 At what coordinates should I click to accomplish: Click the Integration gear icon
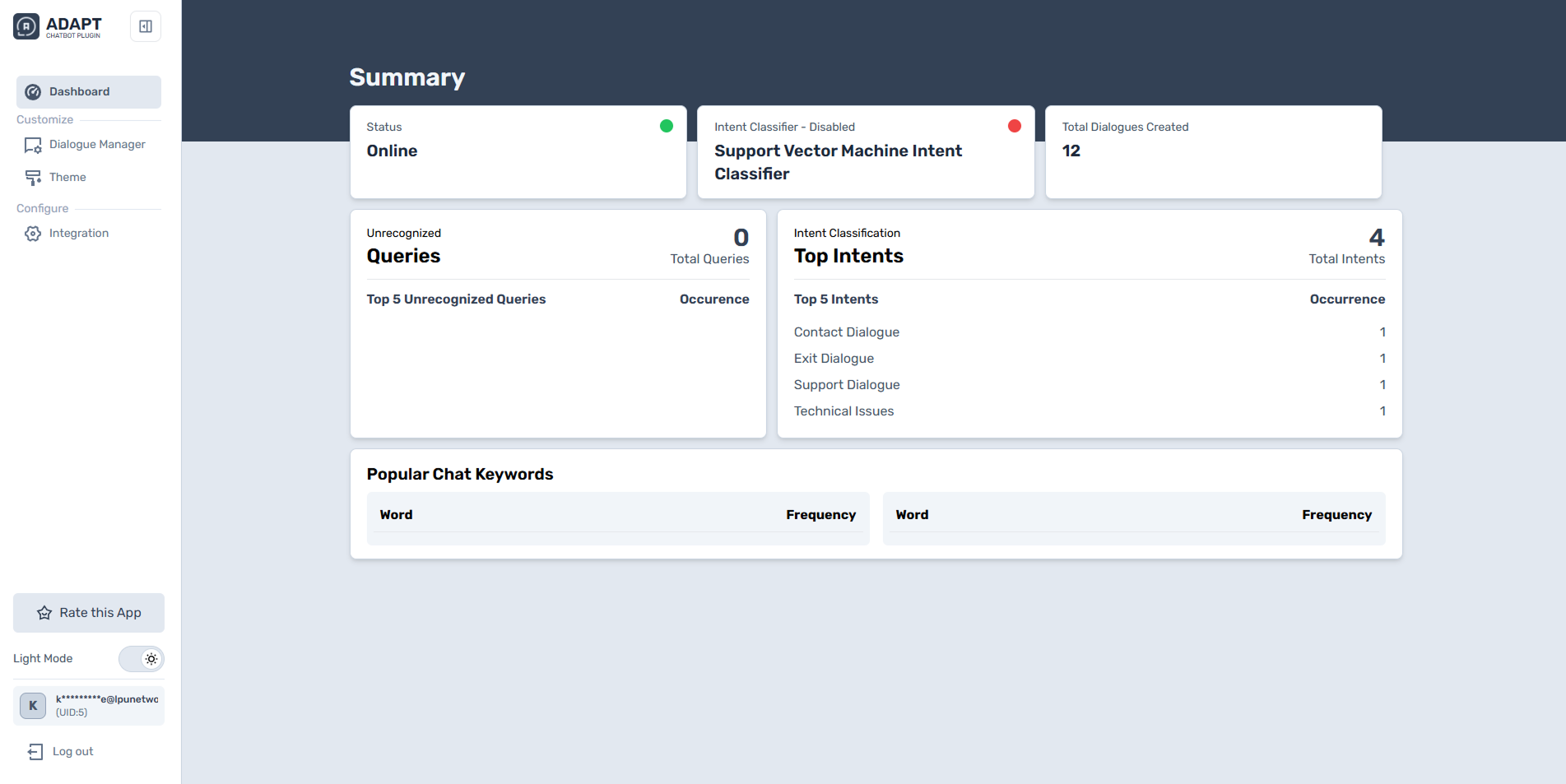click(33, 234)
